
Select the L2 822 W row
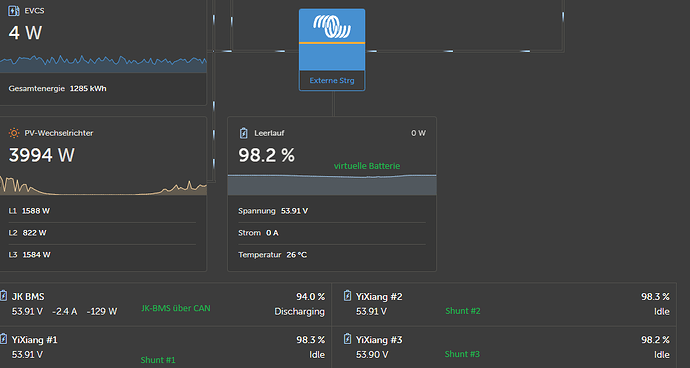[x=102, y=233]
